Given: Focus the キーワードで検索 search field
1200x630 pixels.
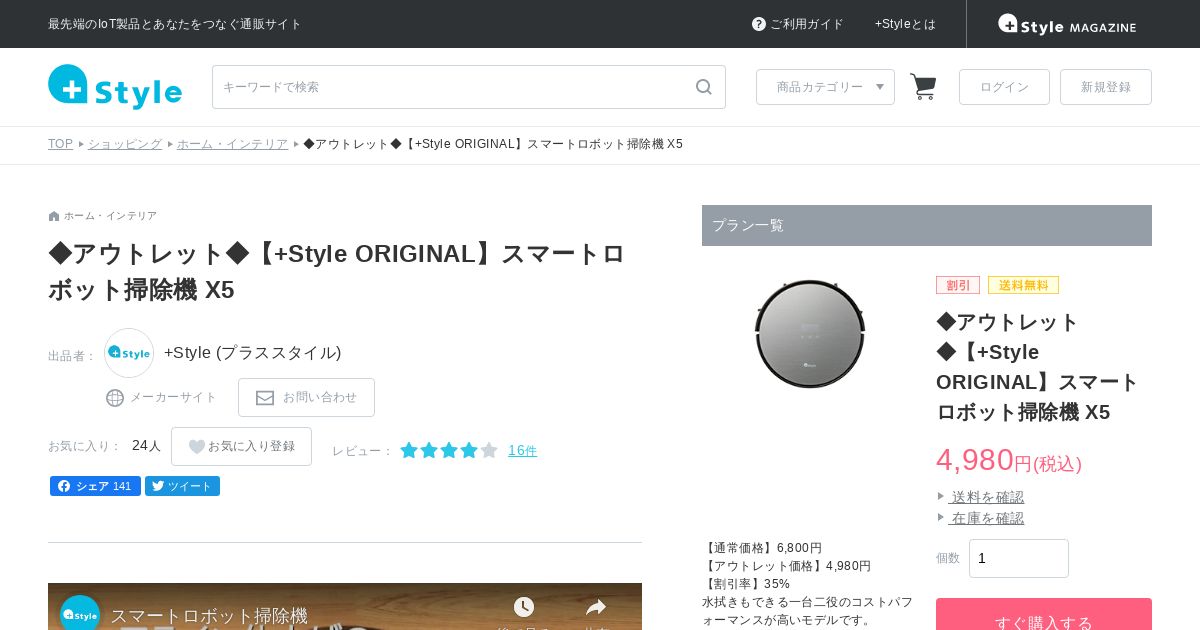Looking at the screenshot, I should point(469,87).
